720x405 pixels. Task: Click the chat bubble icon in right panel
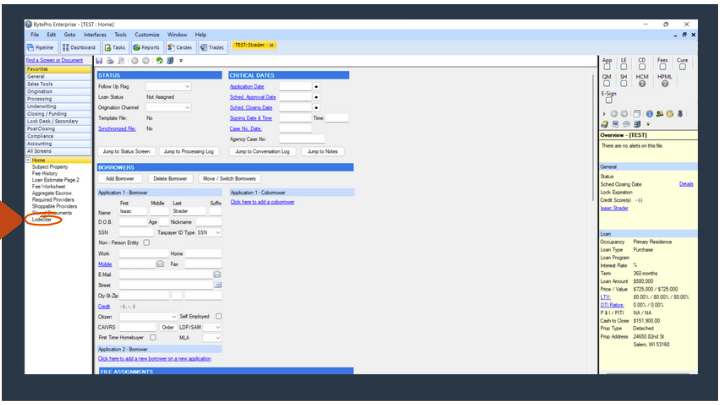coord(626,124)
